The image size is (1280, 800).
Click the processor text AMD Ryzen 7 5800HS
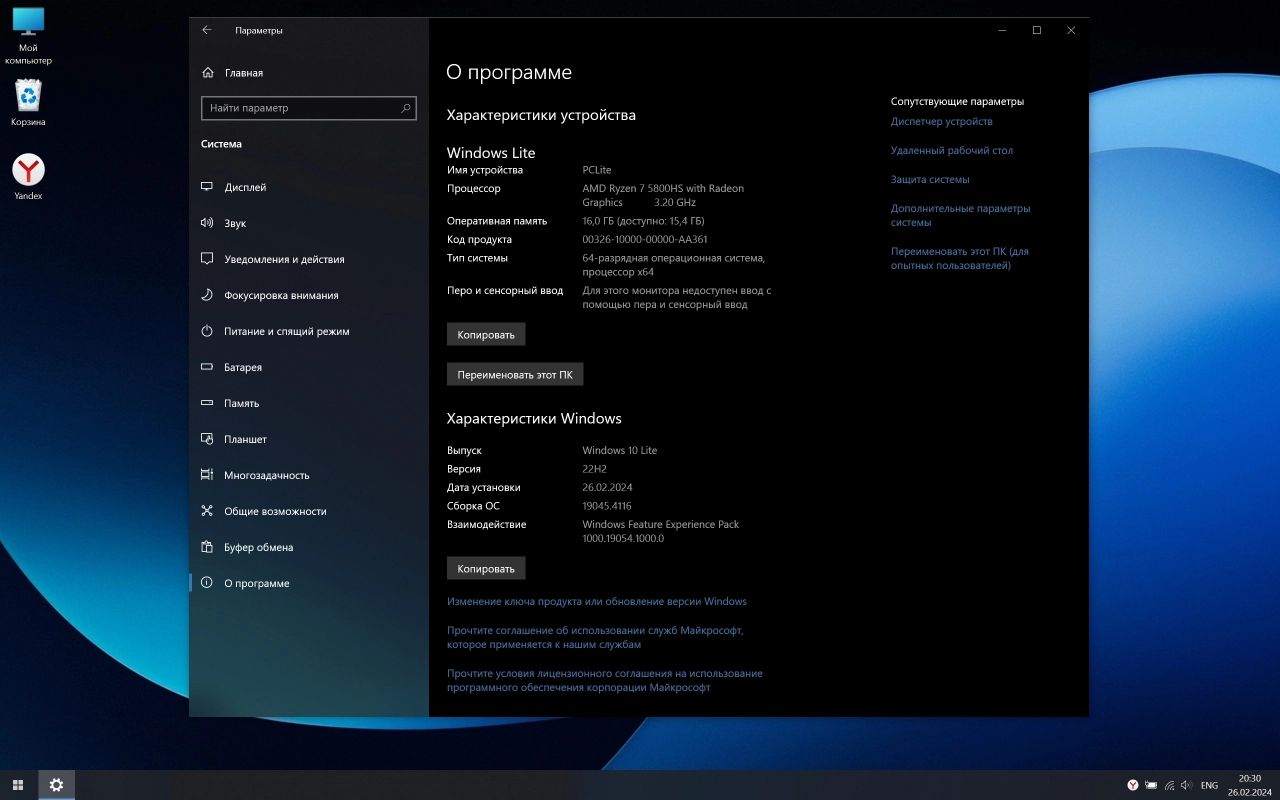[x=663, y=195]
